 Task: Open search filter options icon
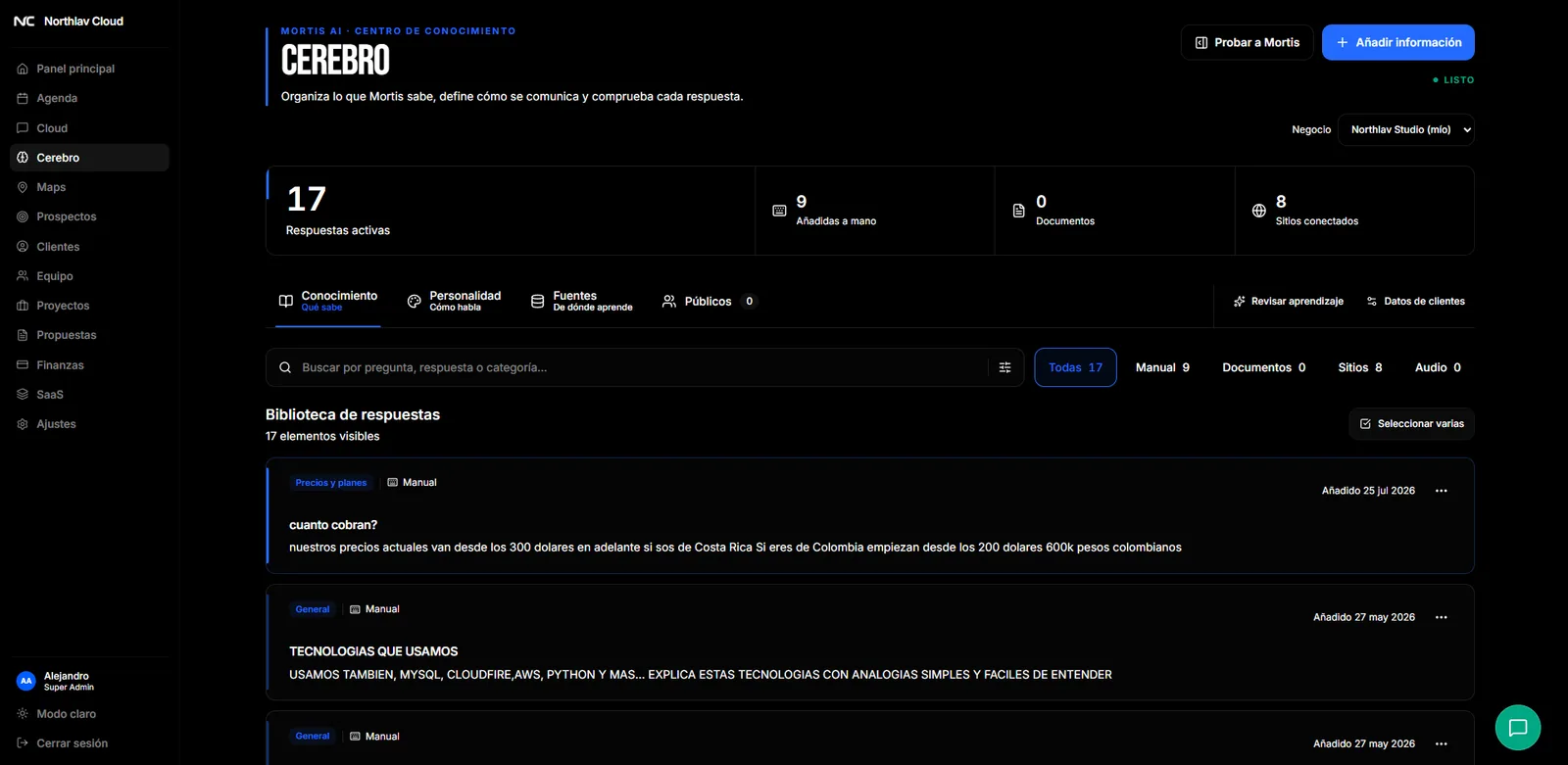pyautogui.click(x=1004, y=367)
